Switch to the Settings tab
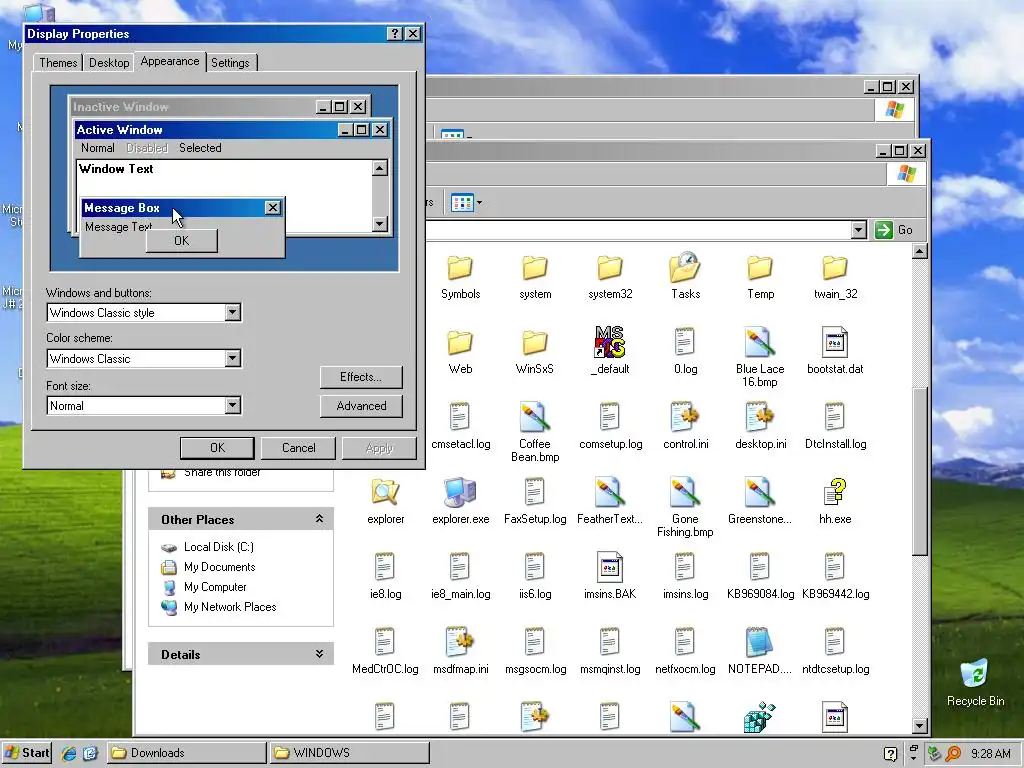1024x768 pixels. point(230,63)
